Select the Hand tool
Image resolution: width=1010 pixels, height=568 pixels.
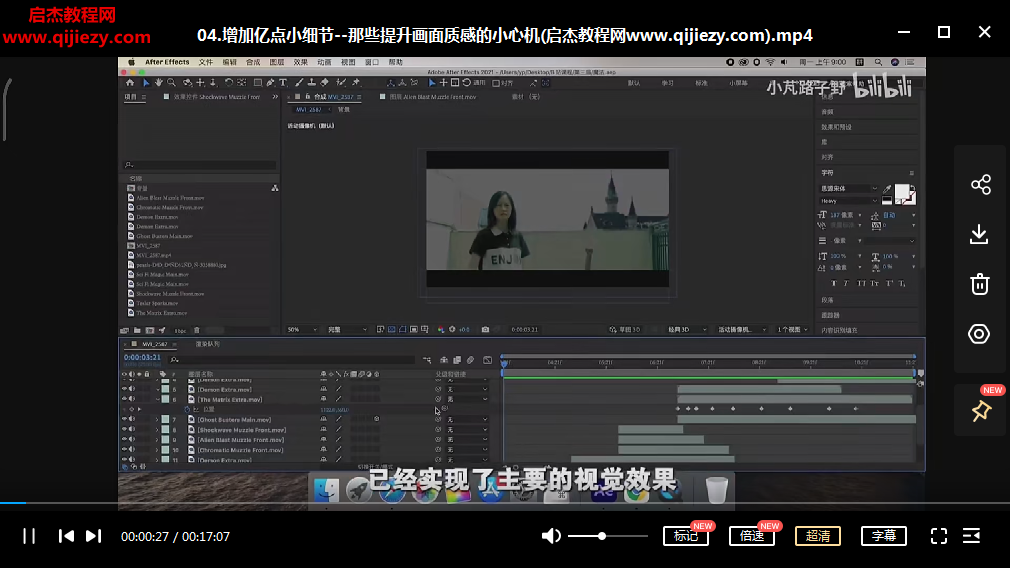(x=158, y=82)
